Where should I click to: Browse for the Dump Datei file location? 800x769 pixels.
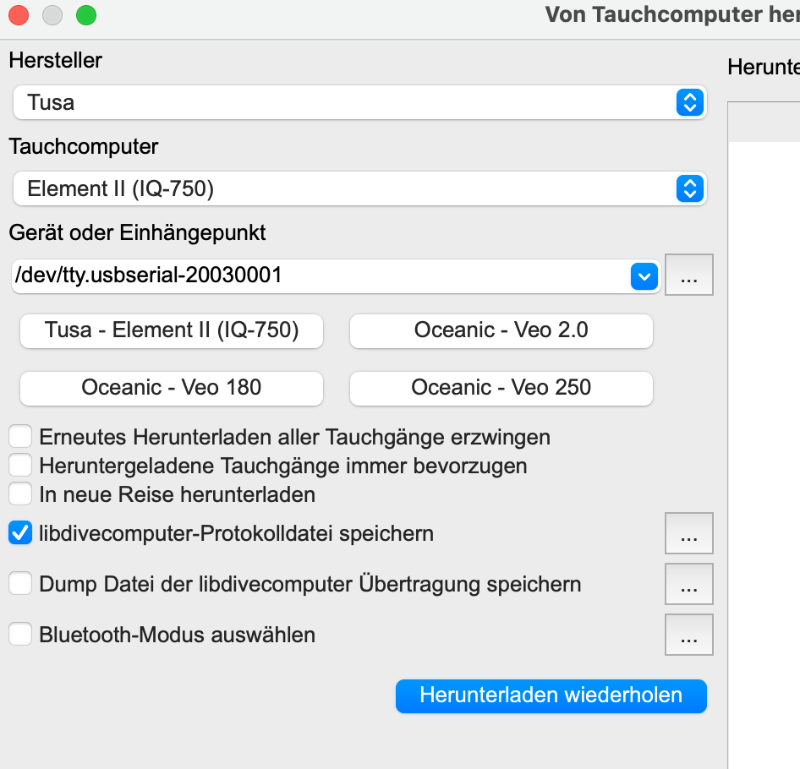click(689, 584)
